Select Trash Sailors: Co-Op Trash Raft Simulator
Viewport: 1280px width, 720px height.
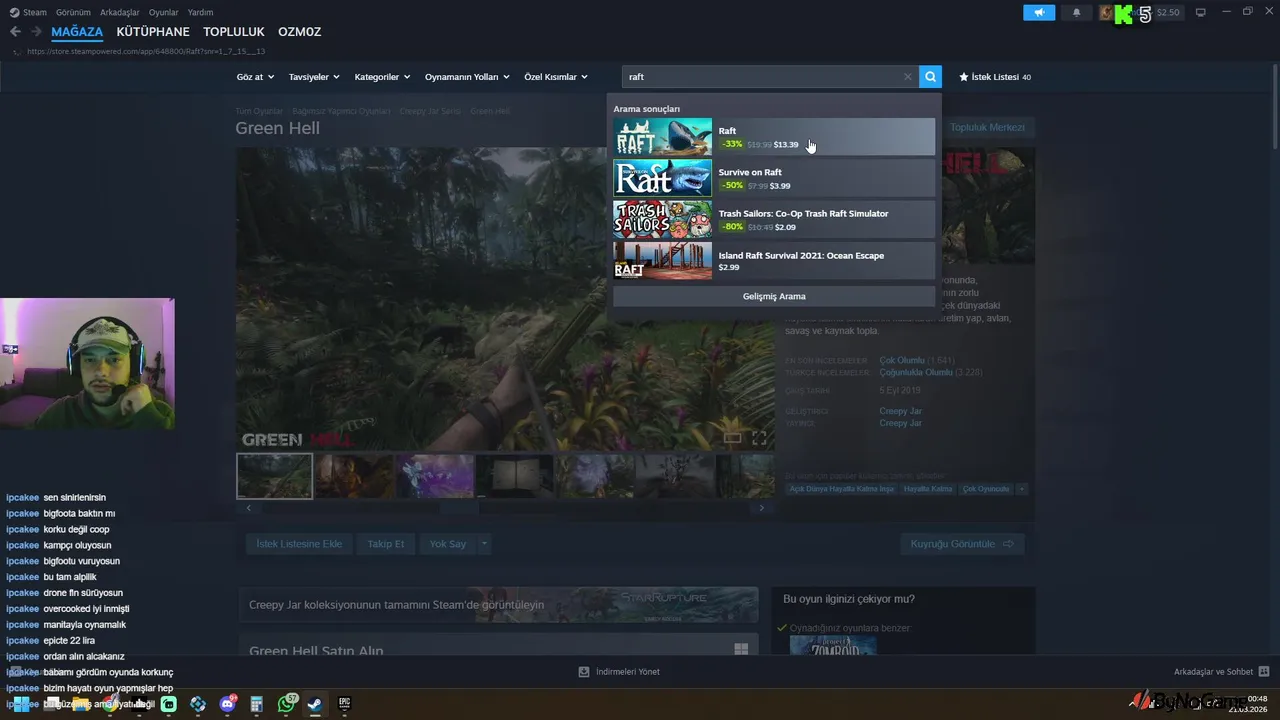tap(774, 220)
